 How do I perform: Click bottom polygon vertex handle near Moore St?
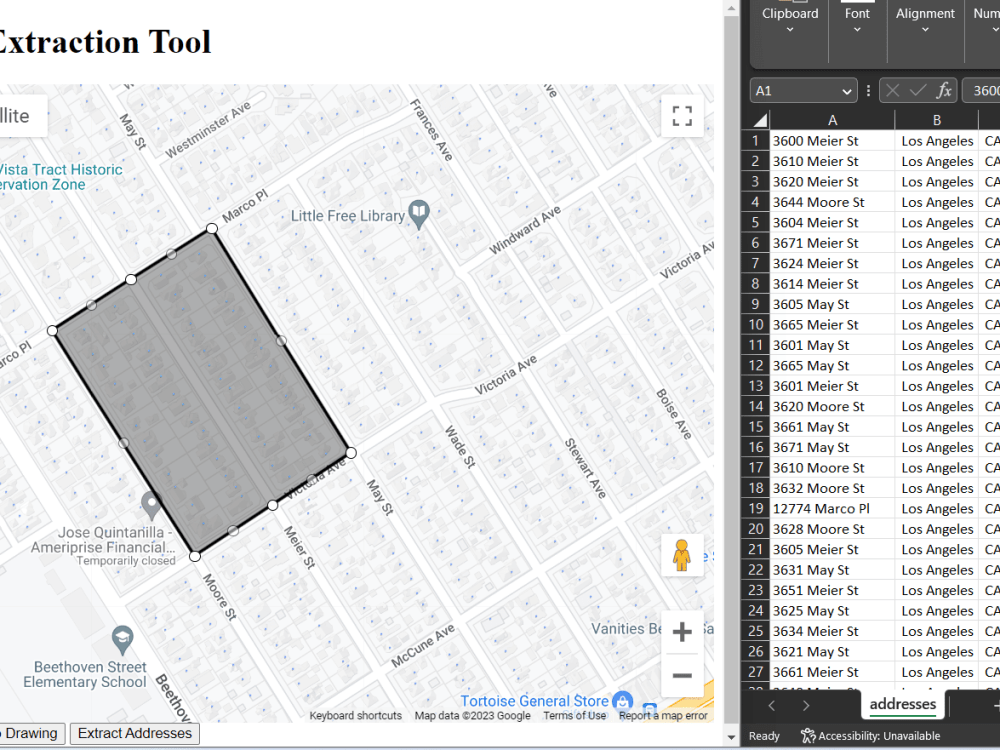click(195, 556)
